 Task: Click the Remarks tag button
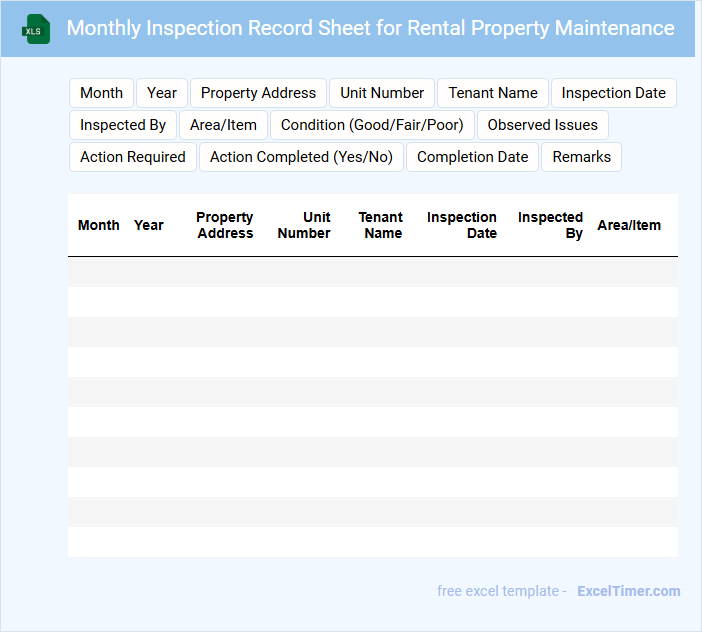pos(582,157)
